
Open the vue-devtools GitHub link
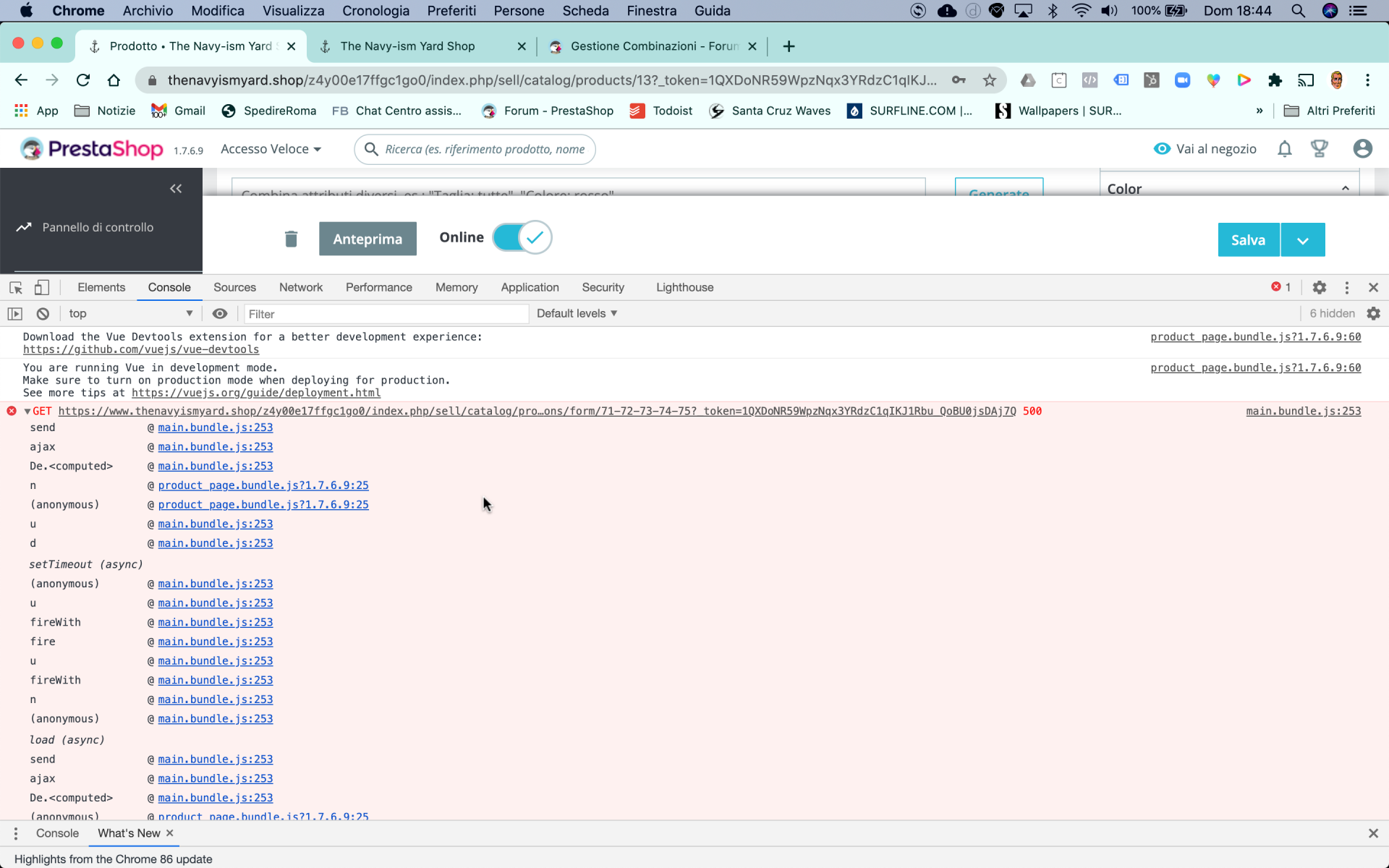141,349
